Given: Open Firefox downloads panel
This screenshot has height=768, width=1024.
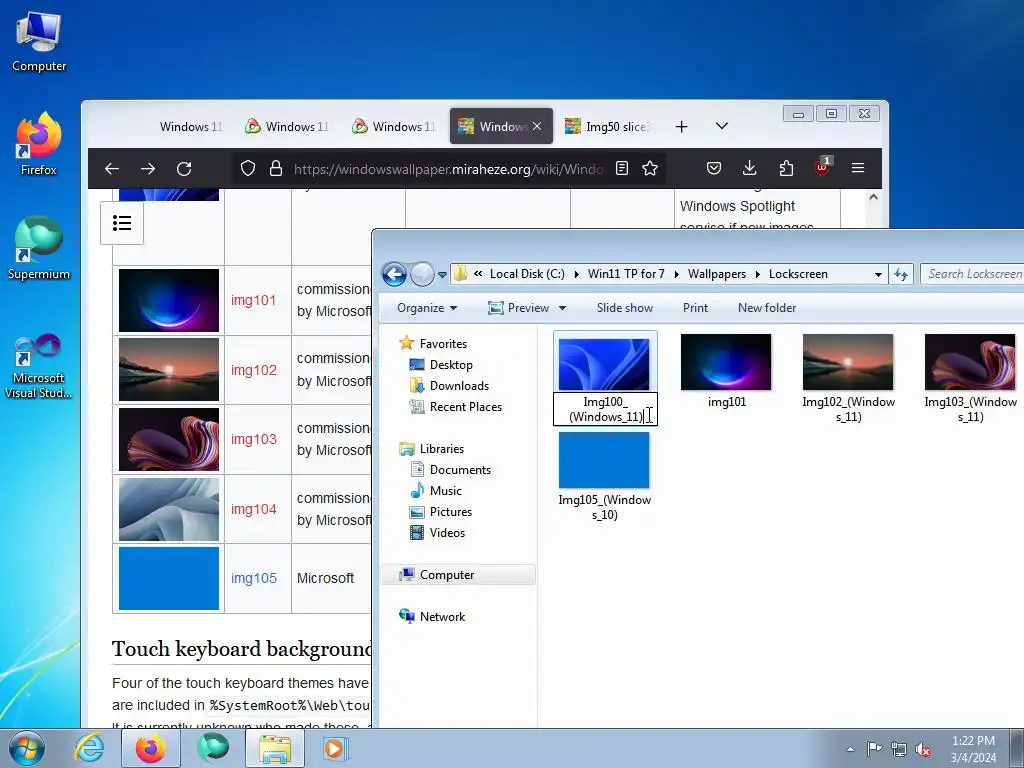Looking at the screenshot, I should 750,168.
